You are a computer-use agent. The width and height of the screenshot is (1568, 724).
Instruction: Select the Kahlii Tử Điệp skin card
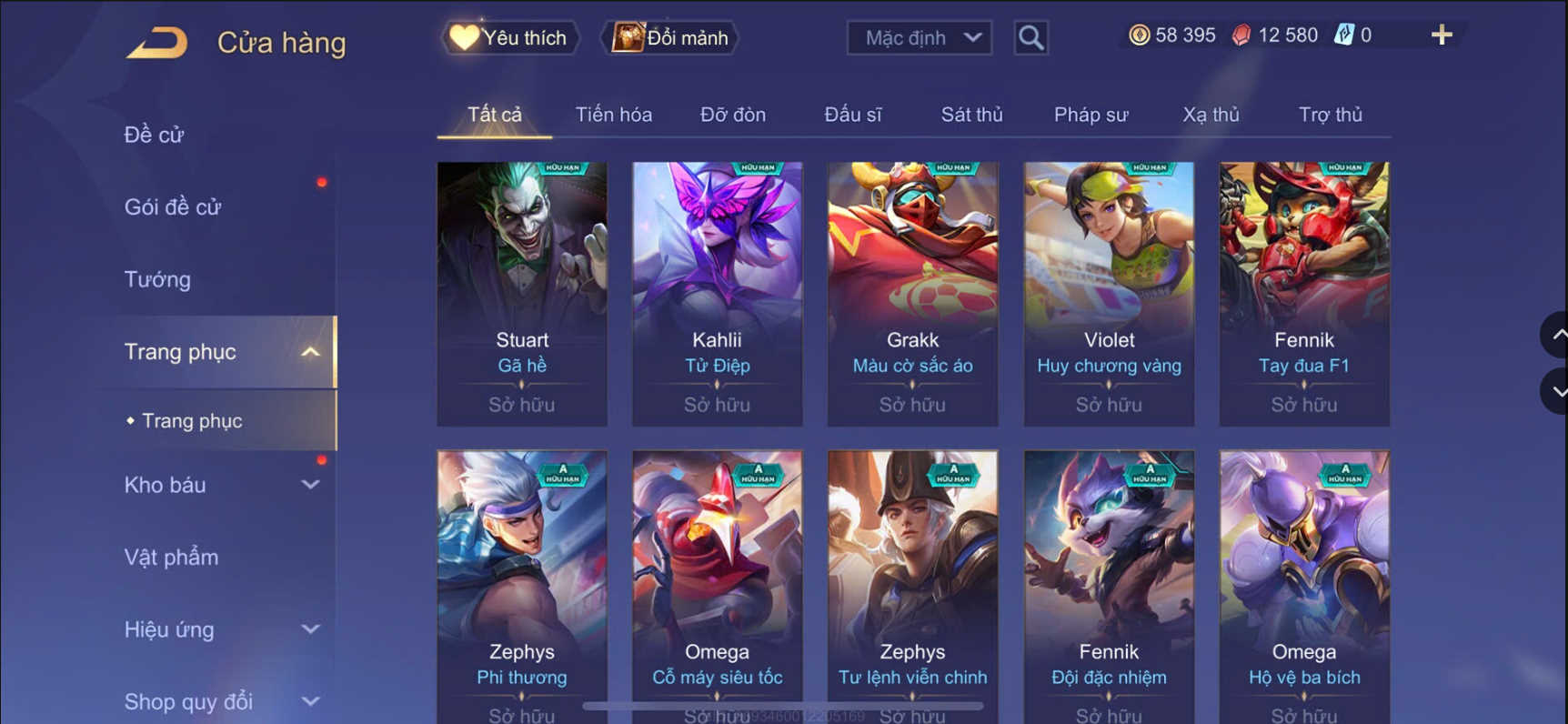click(718, 294)
